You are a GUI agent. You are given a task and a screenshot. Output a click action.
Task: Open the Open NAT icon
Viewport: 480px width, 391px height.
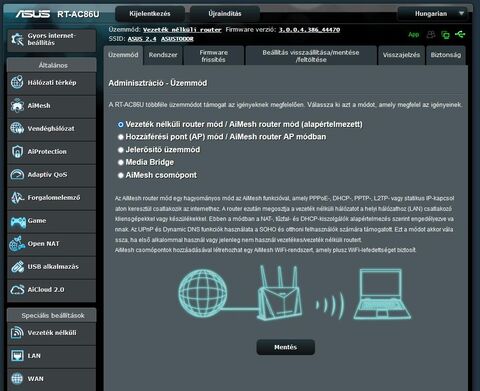coord(17,243)
